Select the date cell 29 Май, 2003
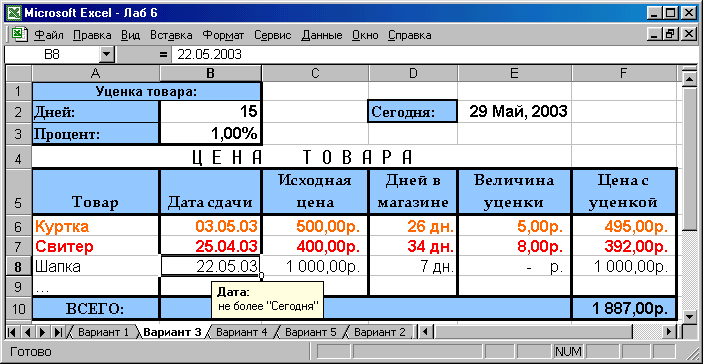The image size is (703, 364). [x=514, y=111]
